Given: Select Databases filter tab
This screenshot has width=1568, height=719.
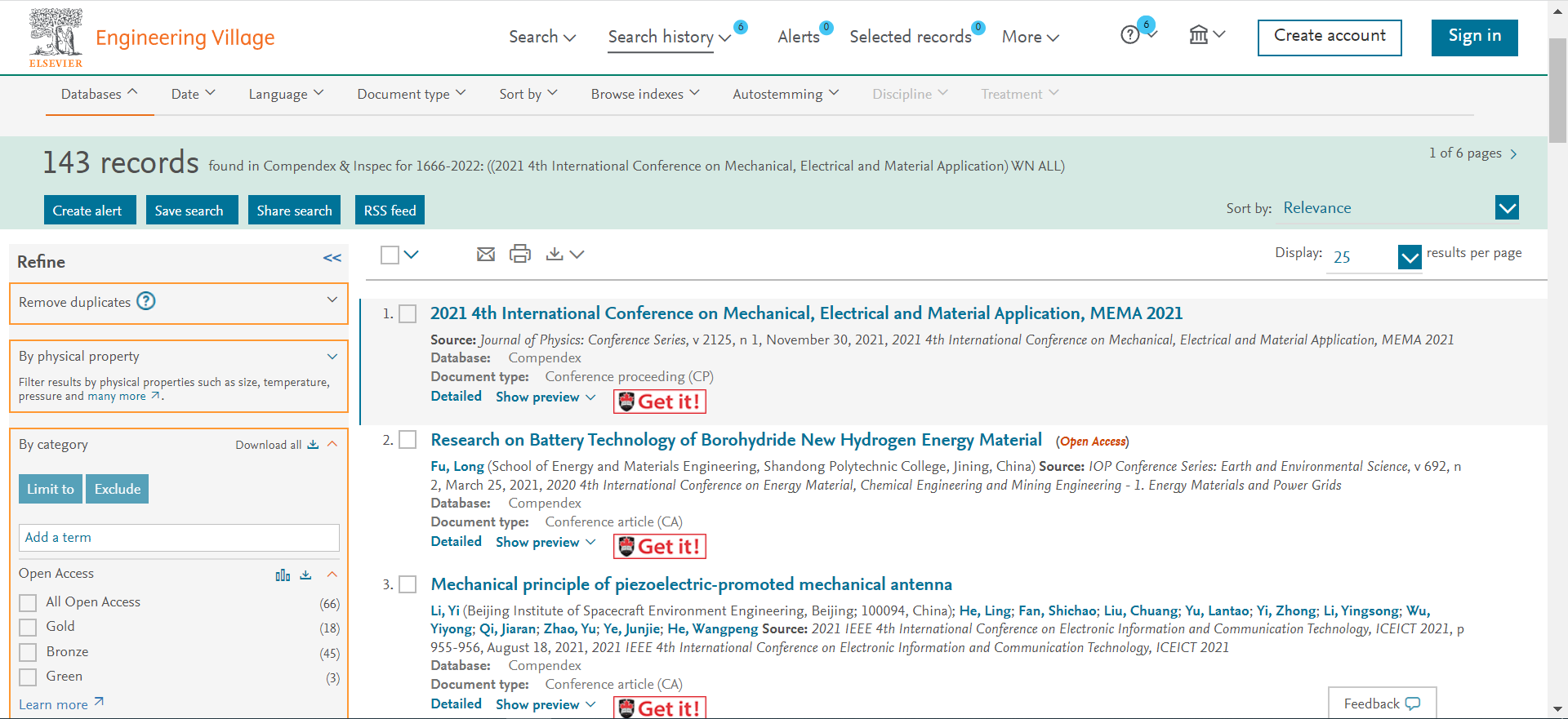Looking at the screenshot, I should click(100, 95).
